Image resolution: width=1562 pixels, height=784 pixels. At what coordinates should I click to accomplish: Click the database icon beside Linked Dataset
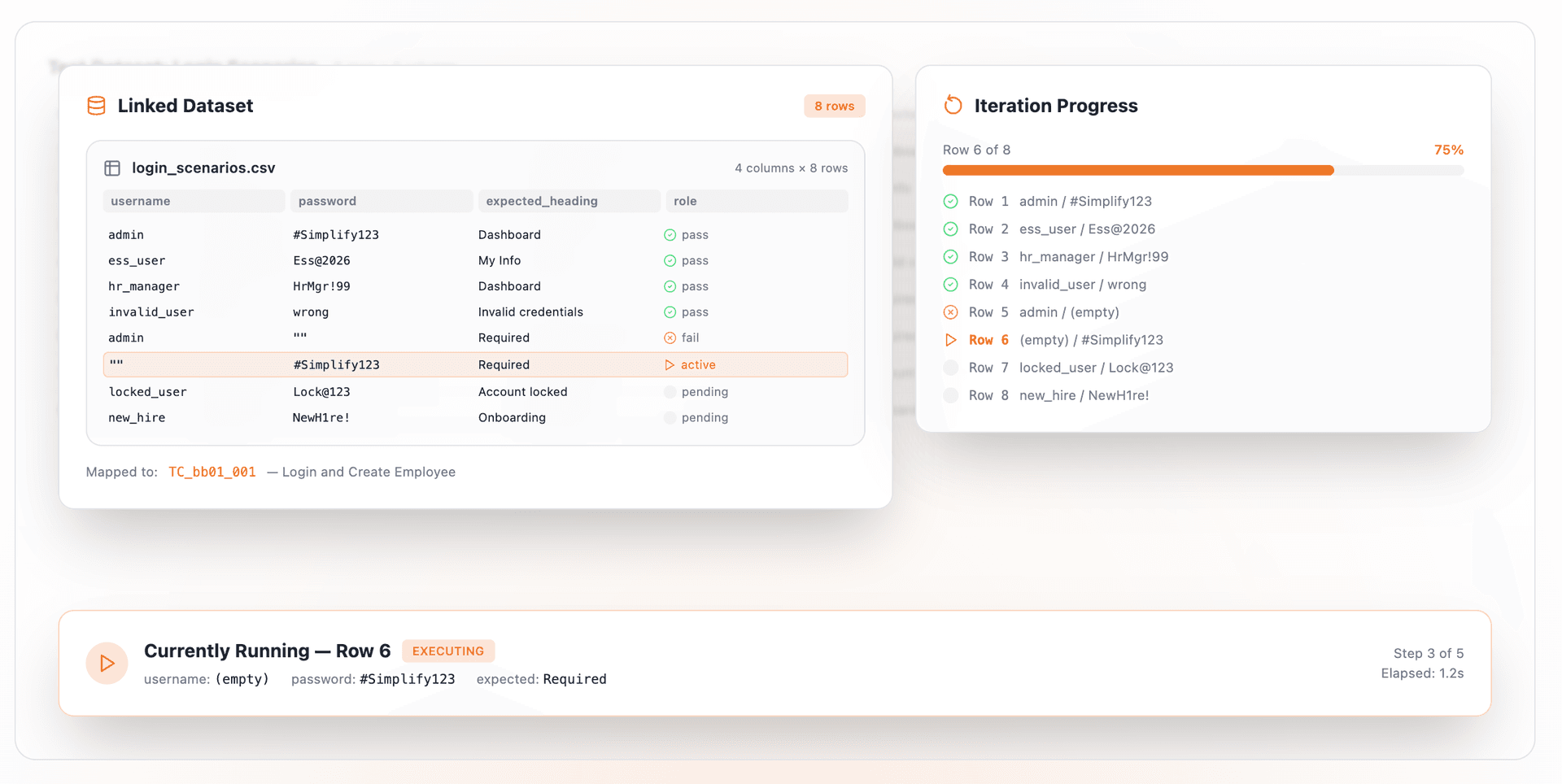coord(96,105)
